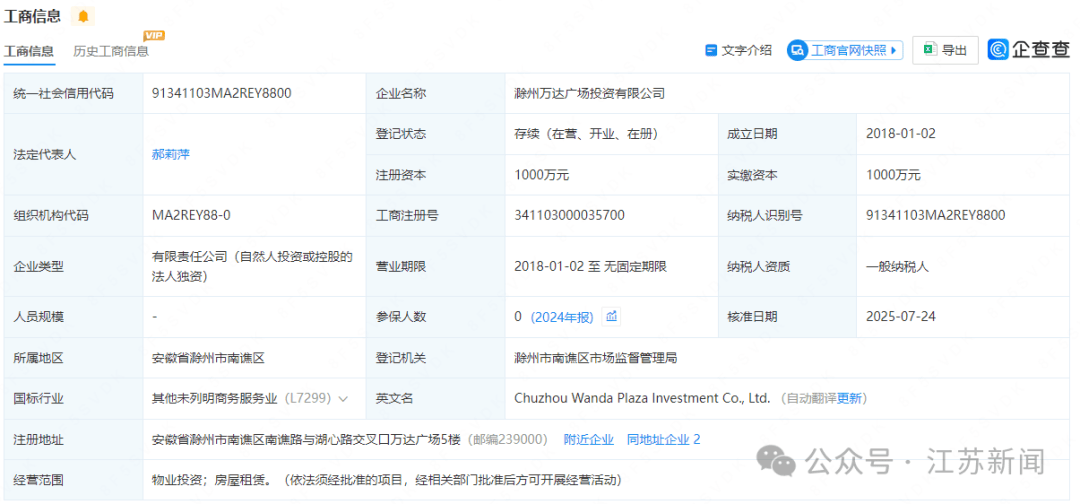Click 营业期限 value 2018-01-02 至 无固定期限
The width and height of the screenshot is (1080, 504).
[590, 266]
